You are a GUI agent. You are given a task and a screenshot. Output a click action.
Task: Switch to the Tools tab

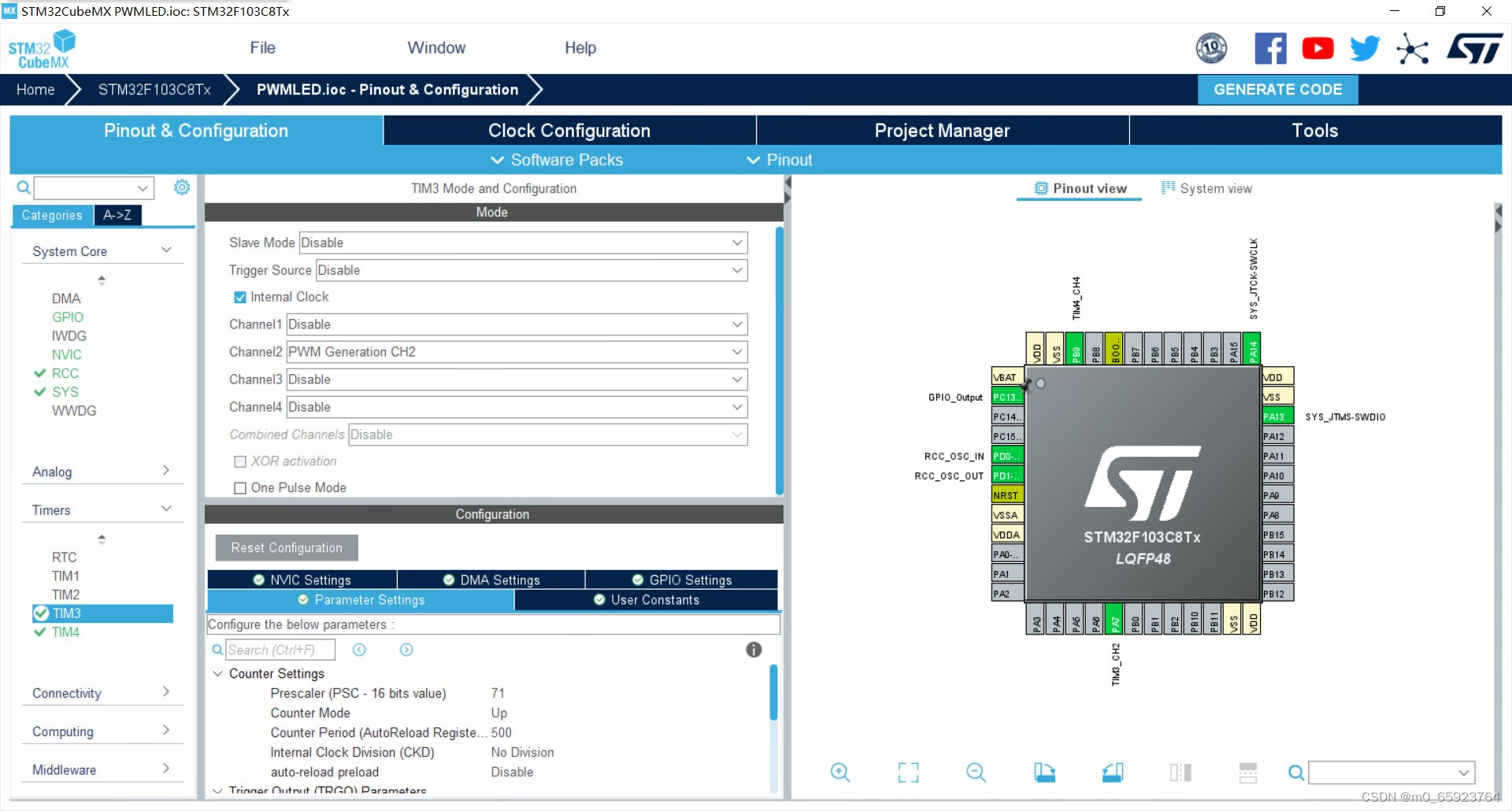[1315, 131]
